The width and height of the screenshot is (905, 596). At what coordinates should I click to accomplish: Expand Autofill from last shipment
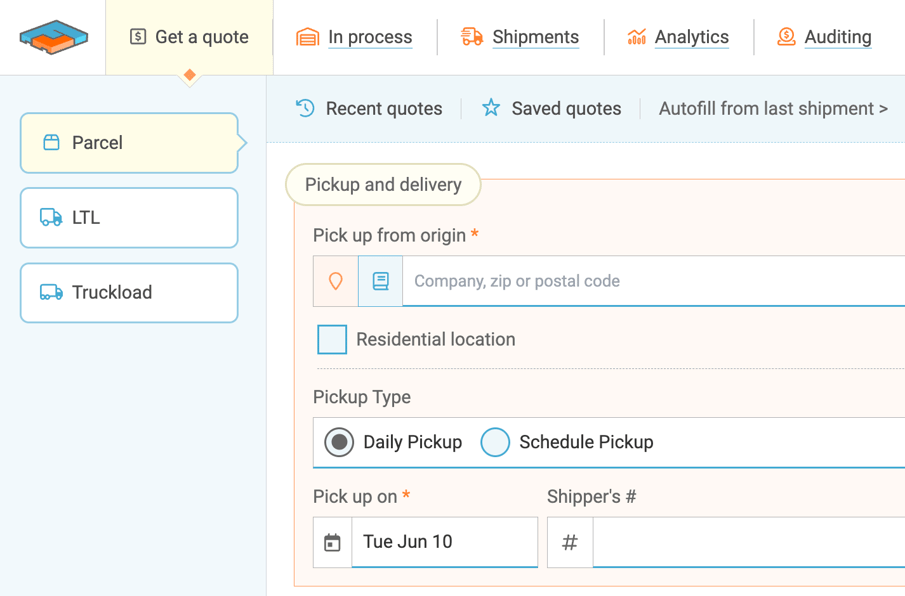tap(771, 108)
